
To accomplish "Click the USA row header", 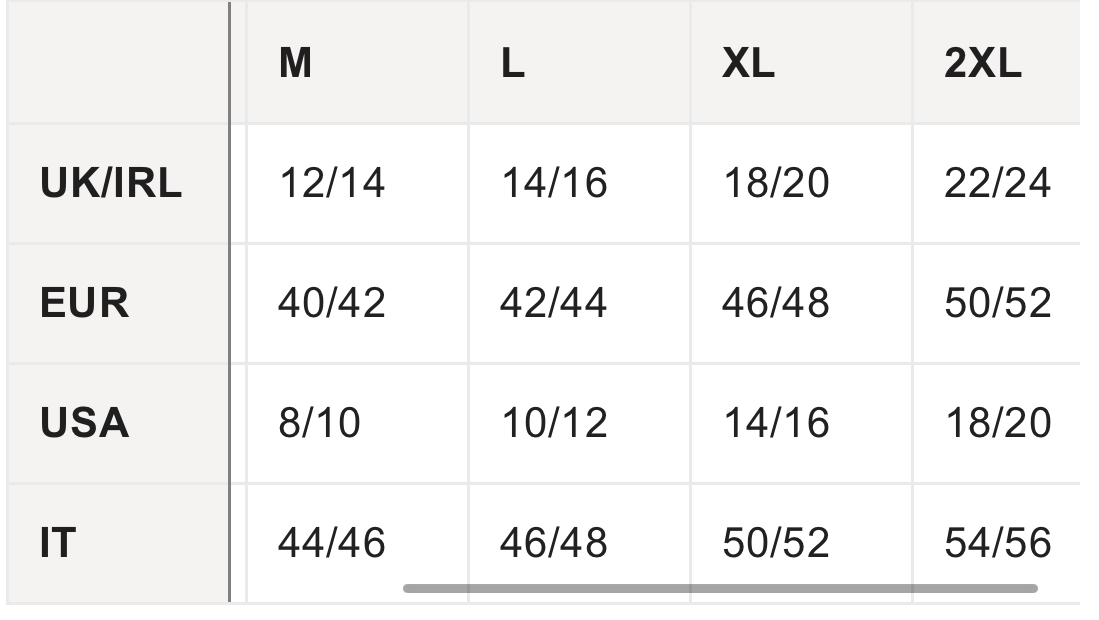I will pyautogui.click(x=118, y=423).
